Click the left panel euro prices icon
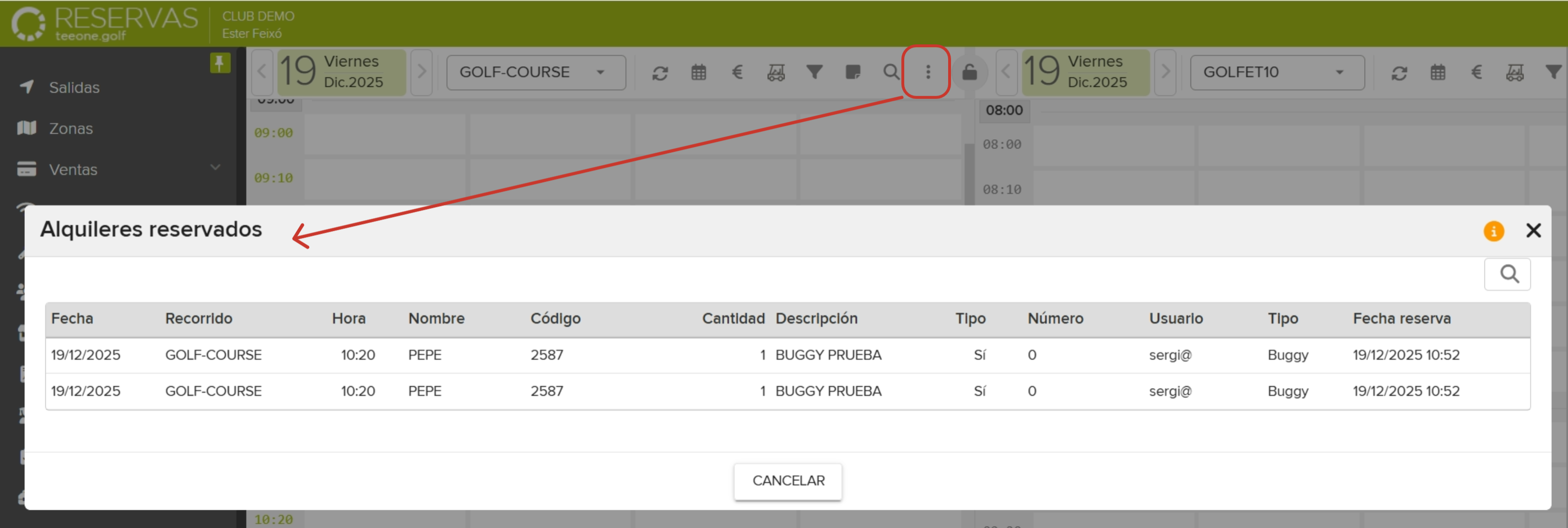 pyautogui.click(x=737, y=73)
